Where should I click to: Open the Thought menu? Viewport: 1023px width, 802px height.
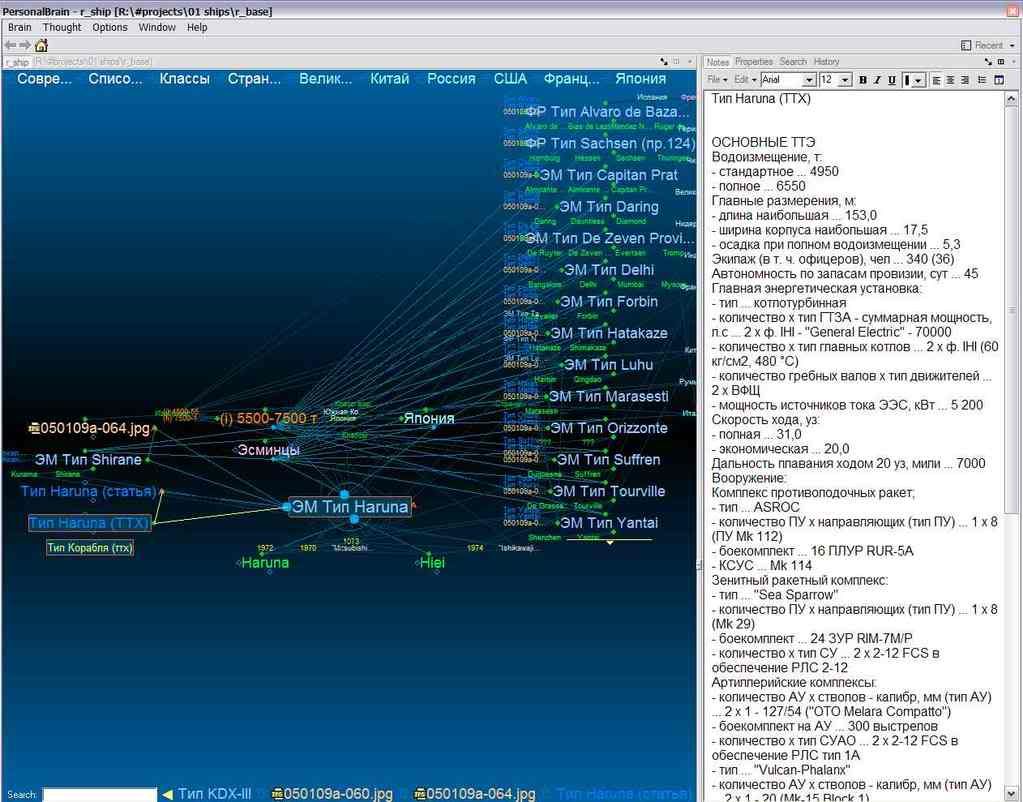pyautogui.click(x=62, y=27)
